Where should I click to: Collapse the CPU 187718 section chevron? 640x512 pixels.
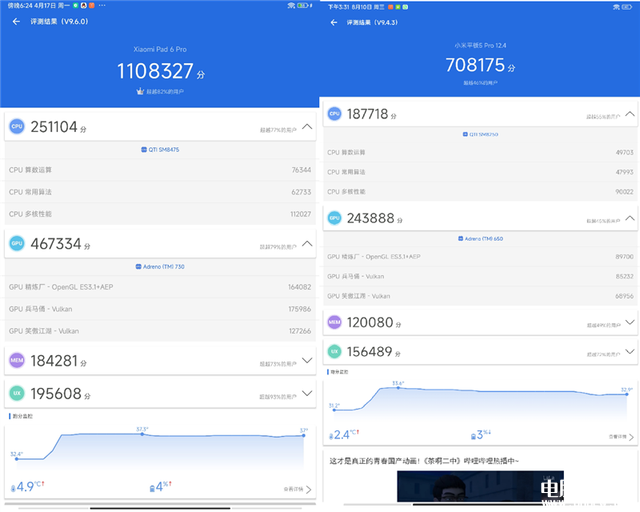point(630,114)
